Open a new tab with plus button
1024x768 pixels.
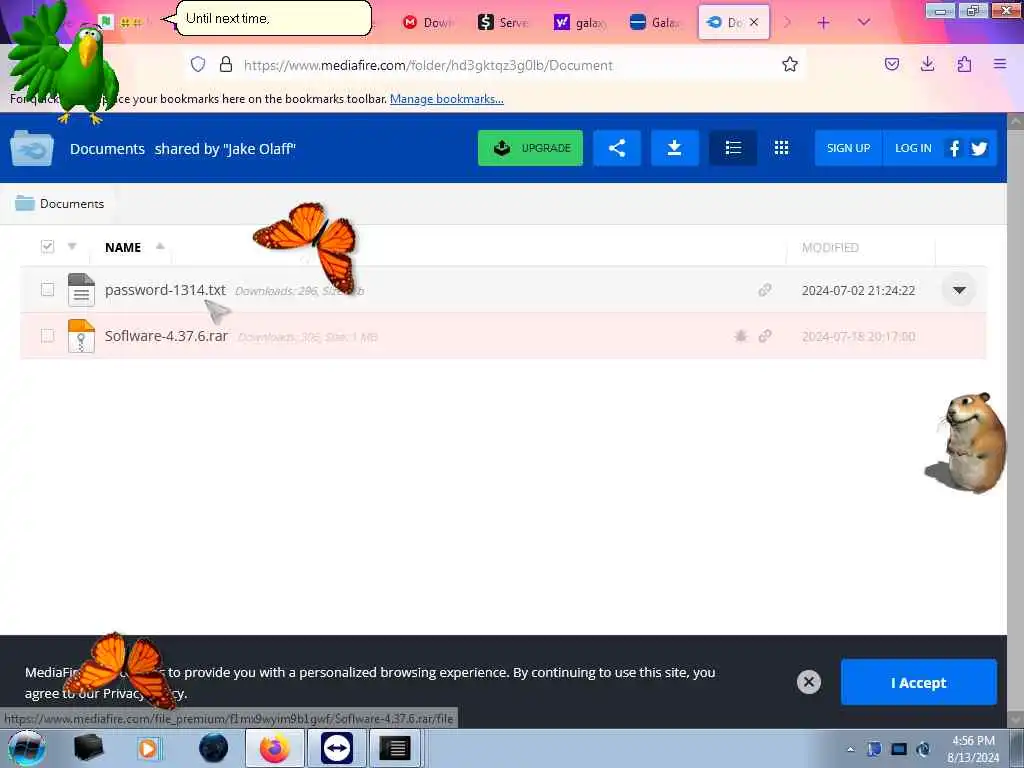(x=824, y=23)
